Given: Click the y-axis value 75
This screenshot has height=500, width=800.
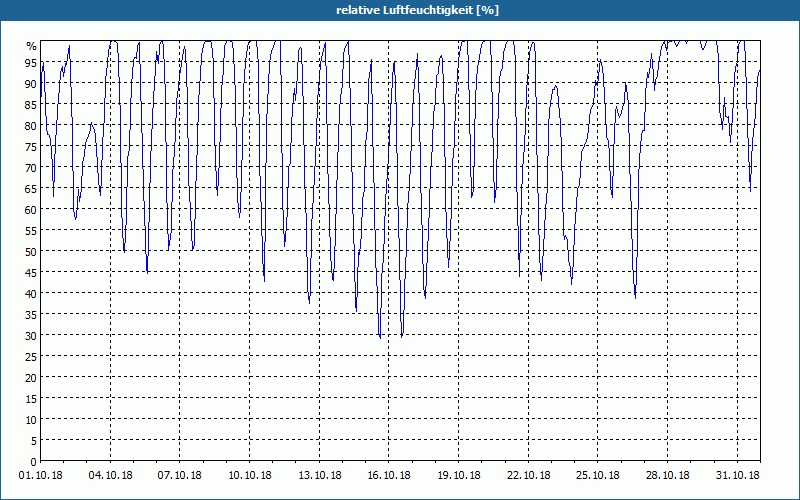Looking at the screenshot, I should pyautogui.click(x=31, y=147).
